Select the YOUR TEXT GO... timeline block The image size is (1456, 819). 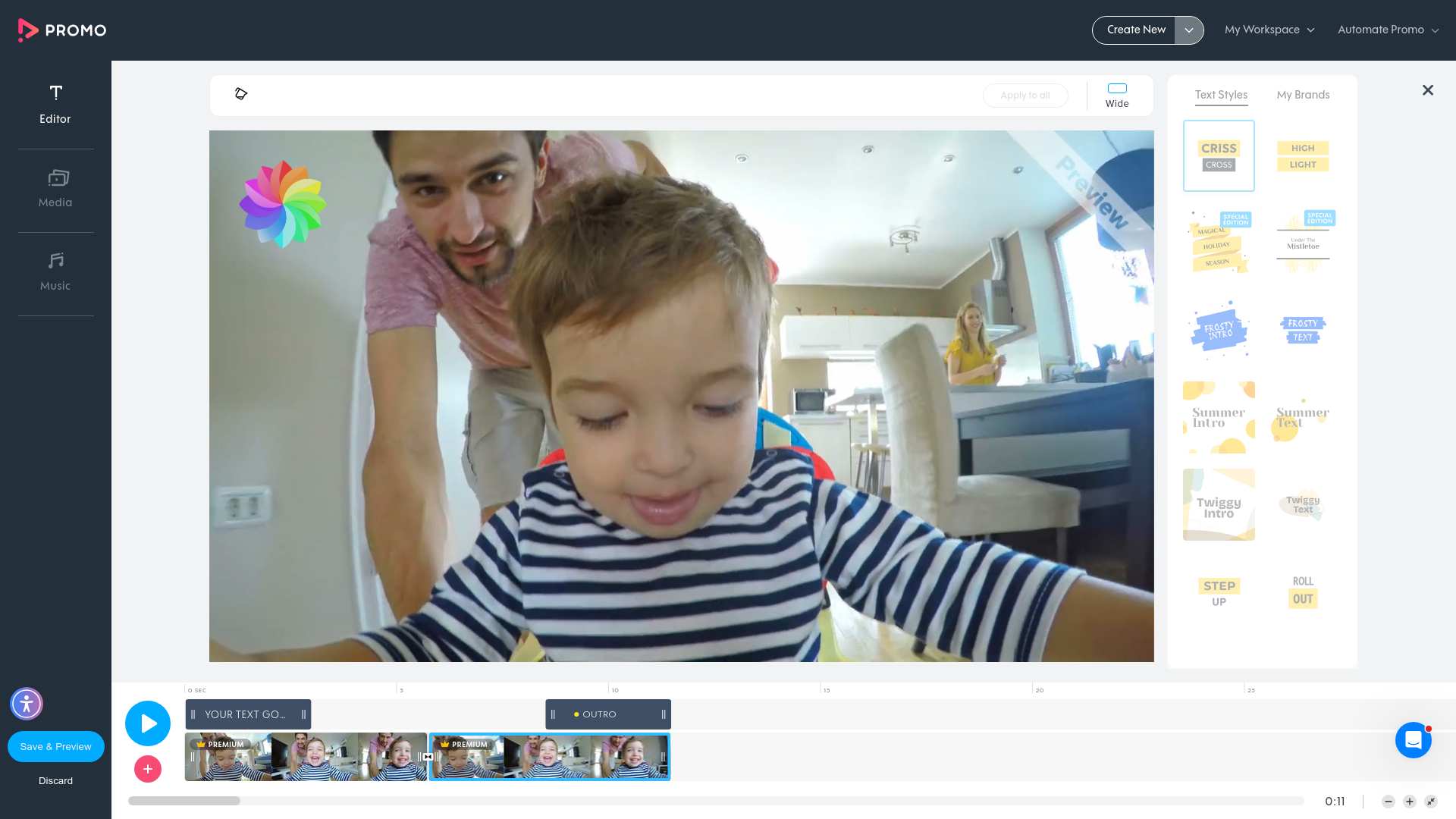(x=248, y=714)
